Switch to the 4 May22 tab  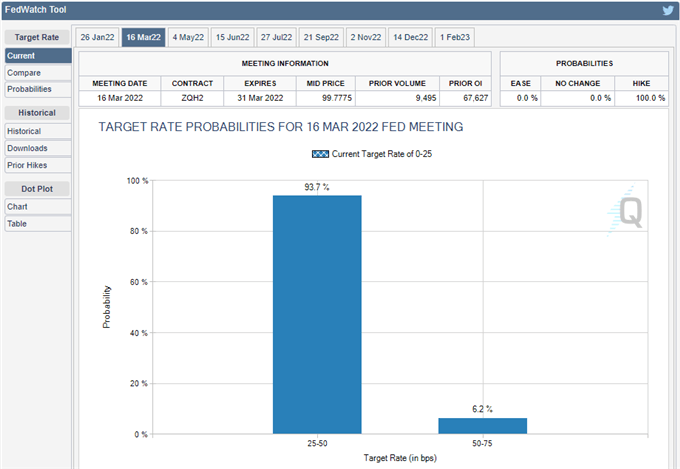click(188, 37)
